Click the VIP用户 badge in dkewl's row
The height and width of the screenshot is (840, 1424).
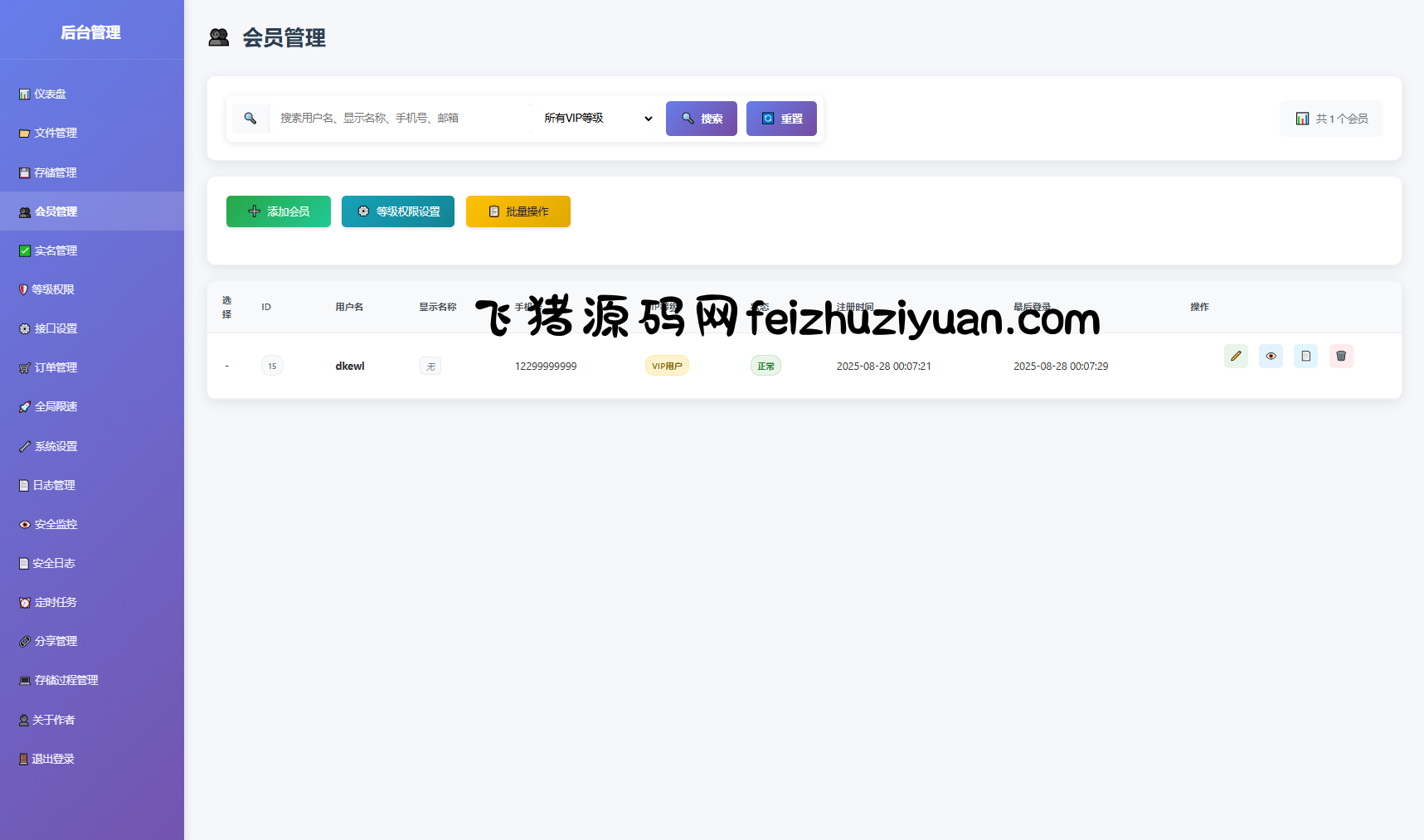667,366
